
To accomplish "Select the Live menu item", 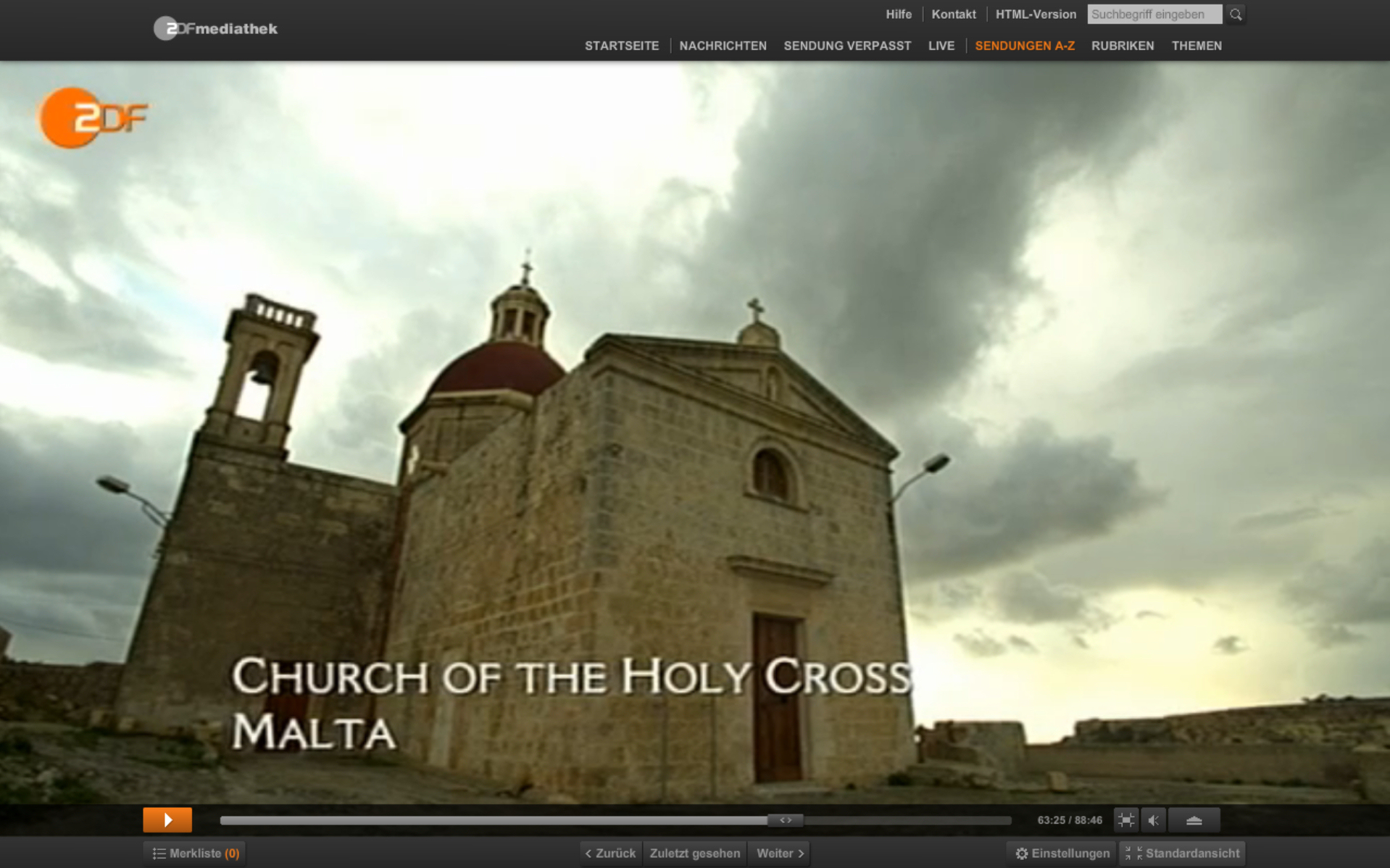I will tap(941, 46).
